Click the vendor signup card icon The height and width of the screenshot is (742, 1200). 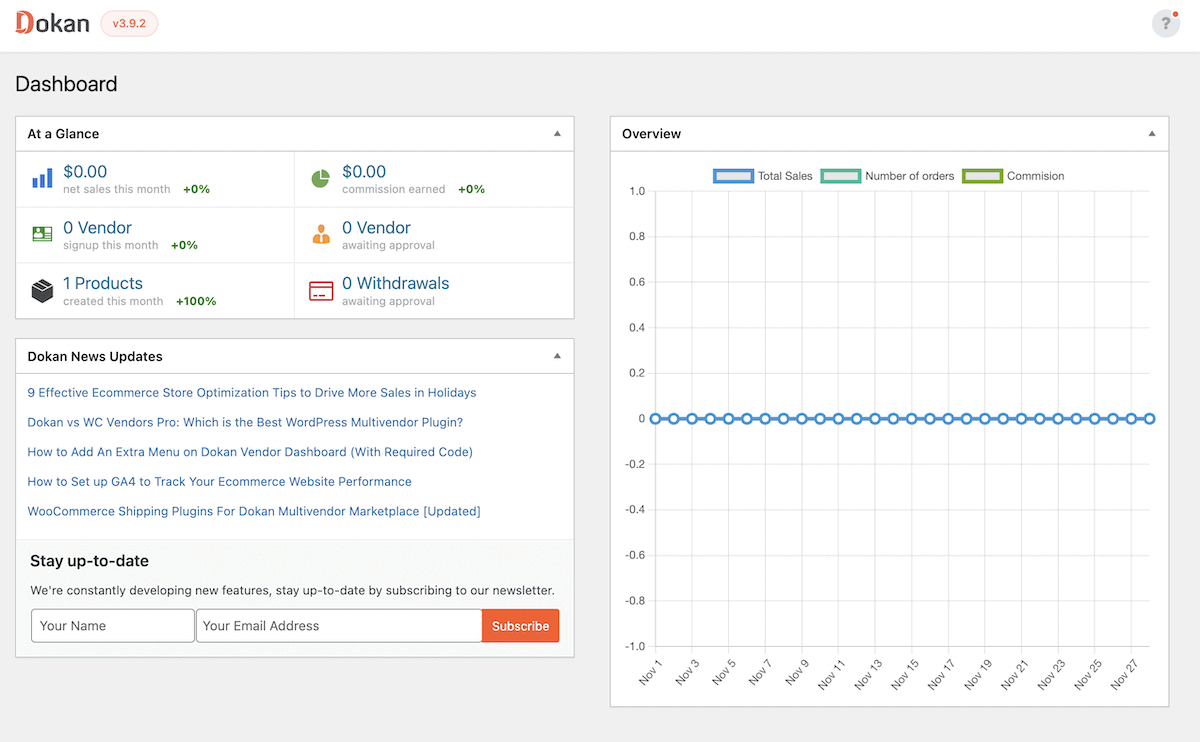coord(42,234)
